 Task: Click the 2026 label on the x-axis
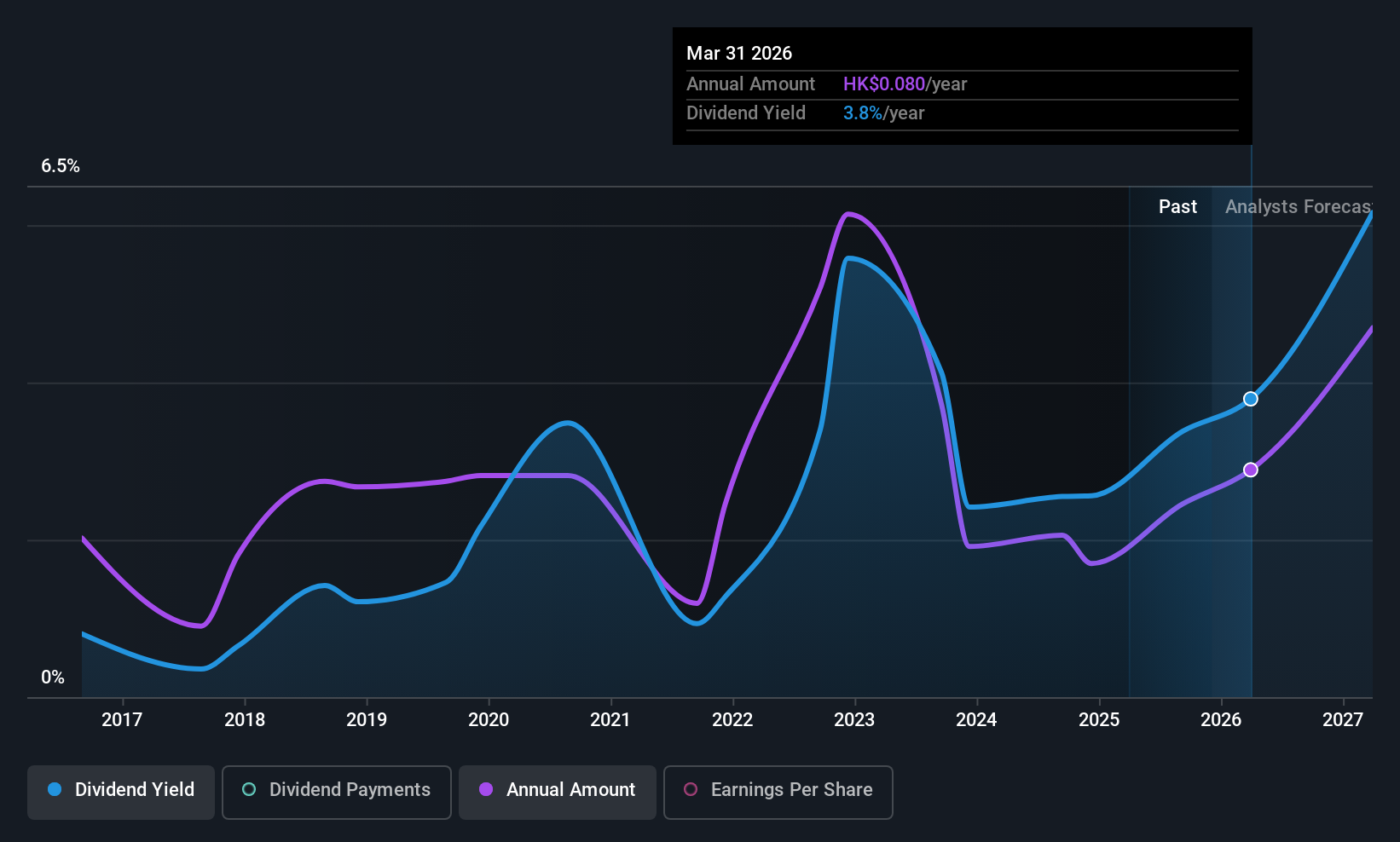click(x=1221, y=720)
